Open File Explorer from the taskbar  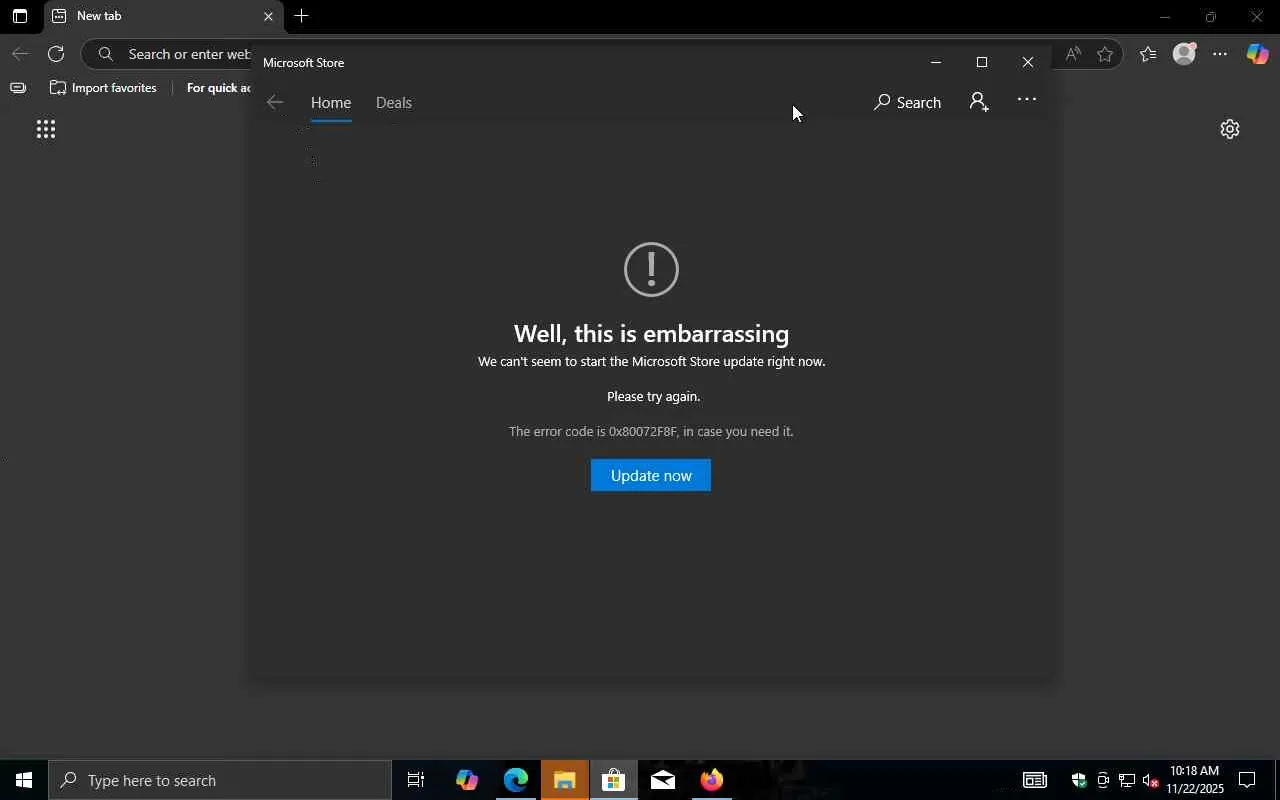(565, 780)
